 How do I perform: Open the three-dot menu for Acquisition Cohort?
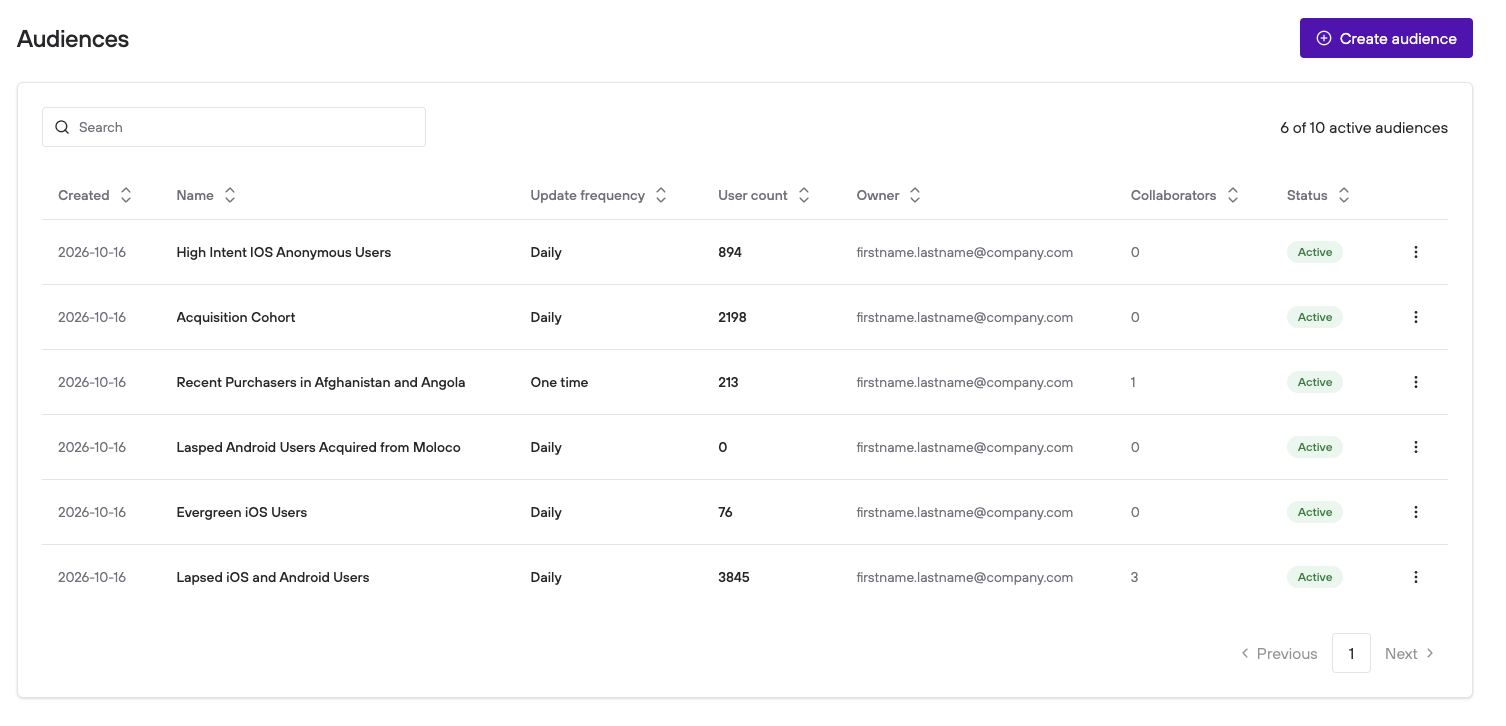coord(1415,317)
